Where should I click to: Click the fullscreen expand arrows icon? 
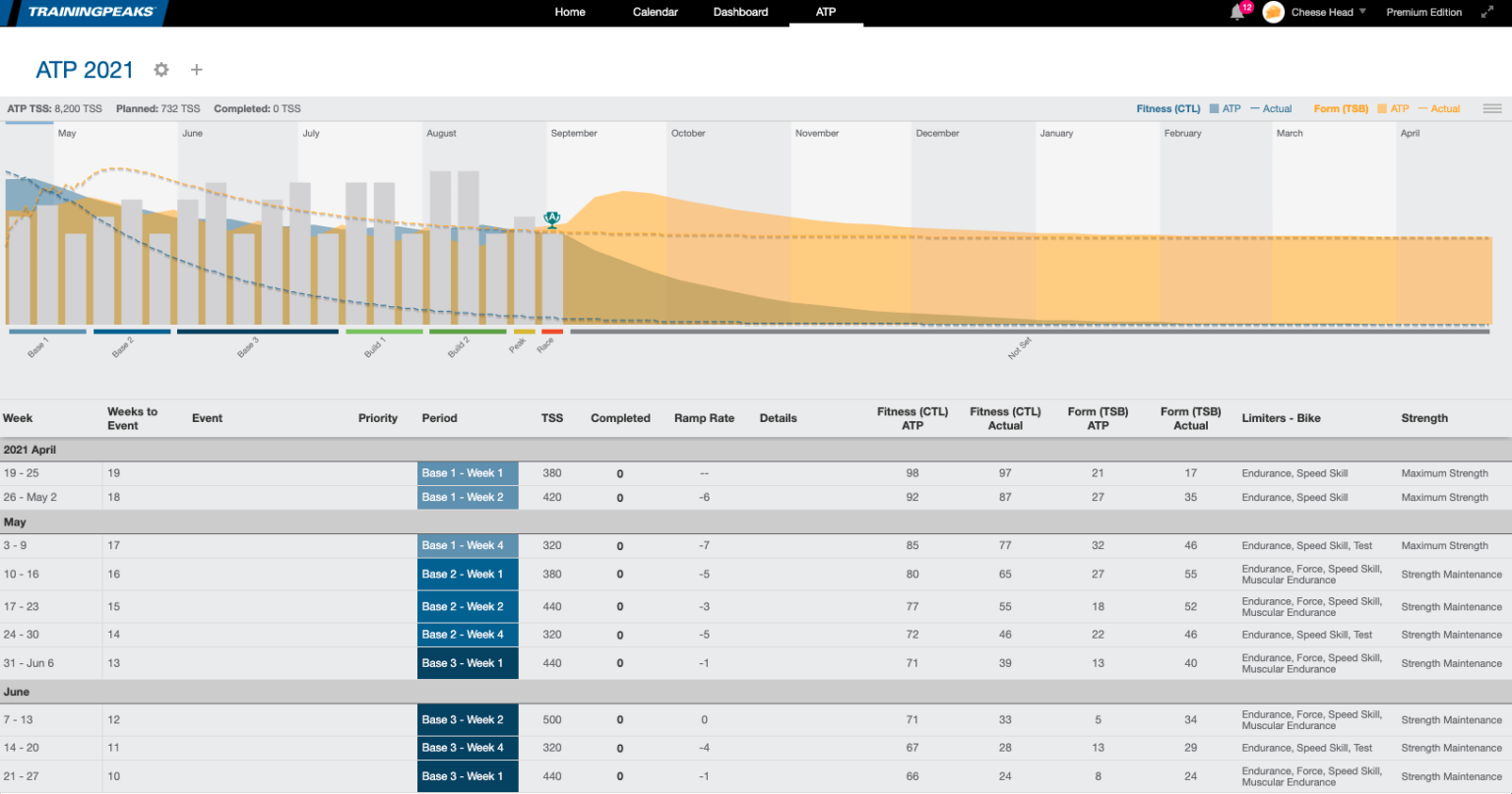tap(1487, 12)
